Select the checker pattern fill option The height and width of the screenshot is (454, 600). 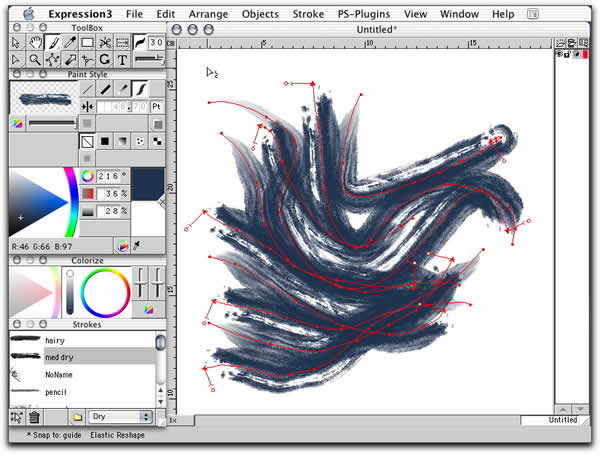(157, 141)
